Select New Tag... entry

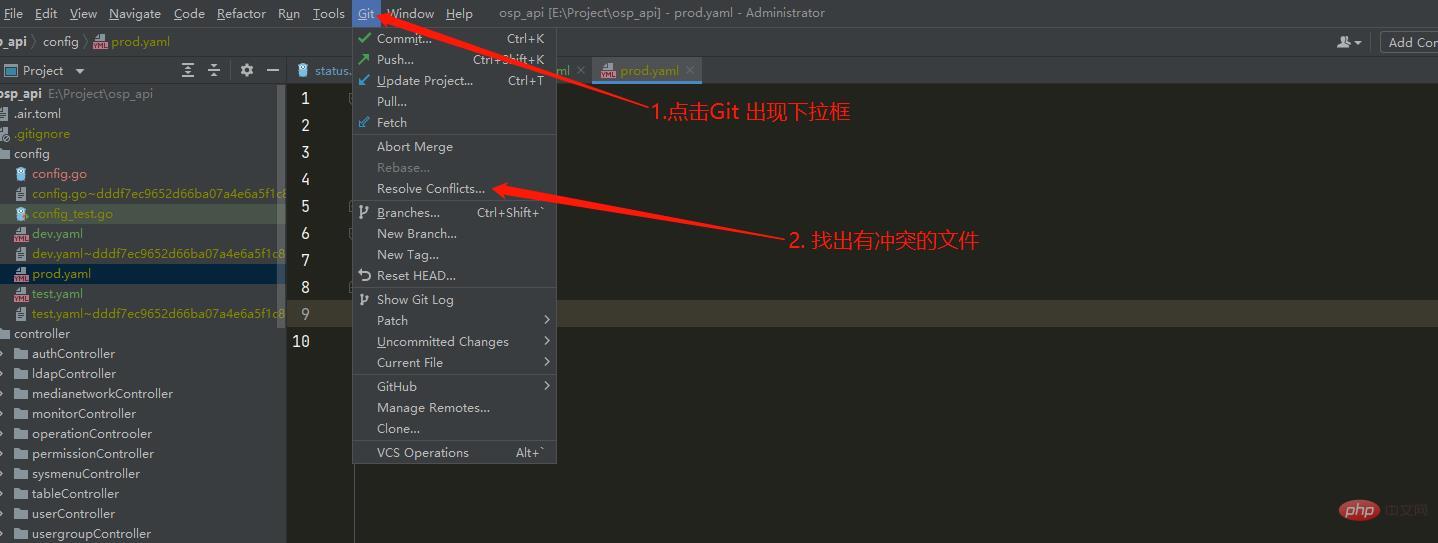(x=454, y=255)
